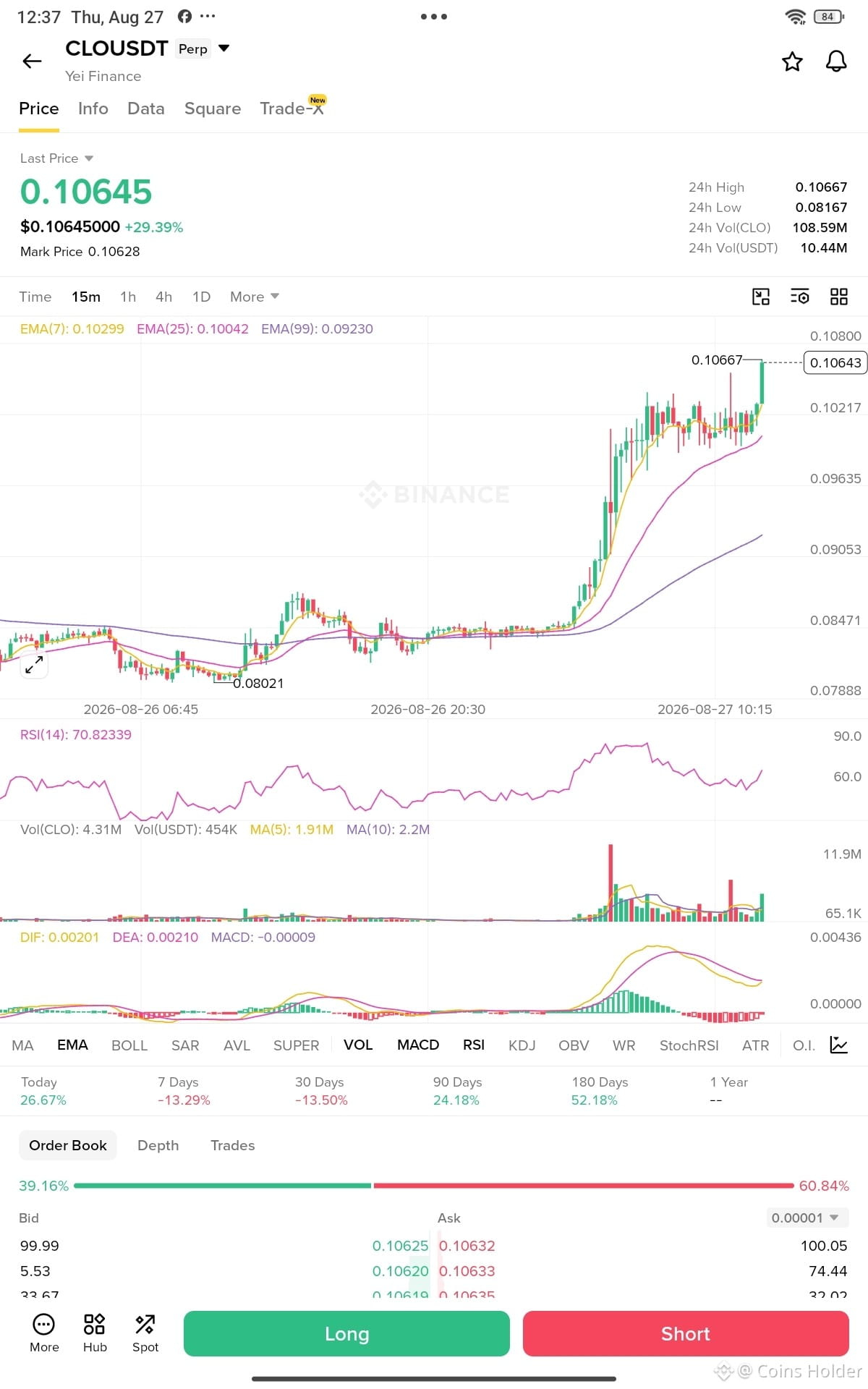868x1389 pixels.
Task: Tap the 24h High value 0.10667
Action: [821, 187]
